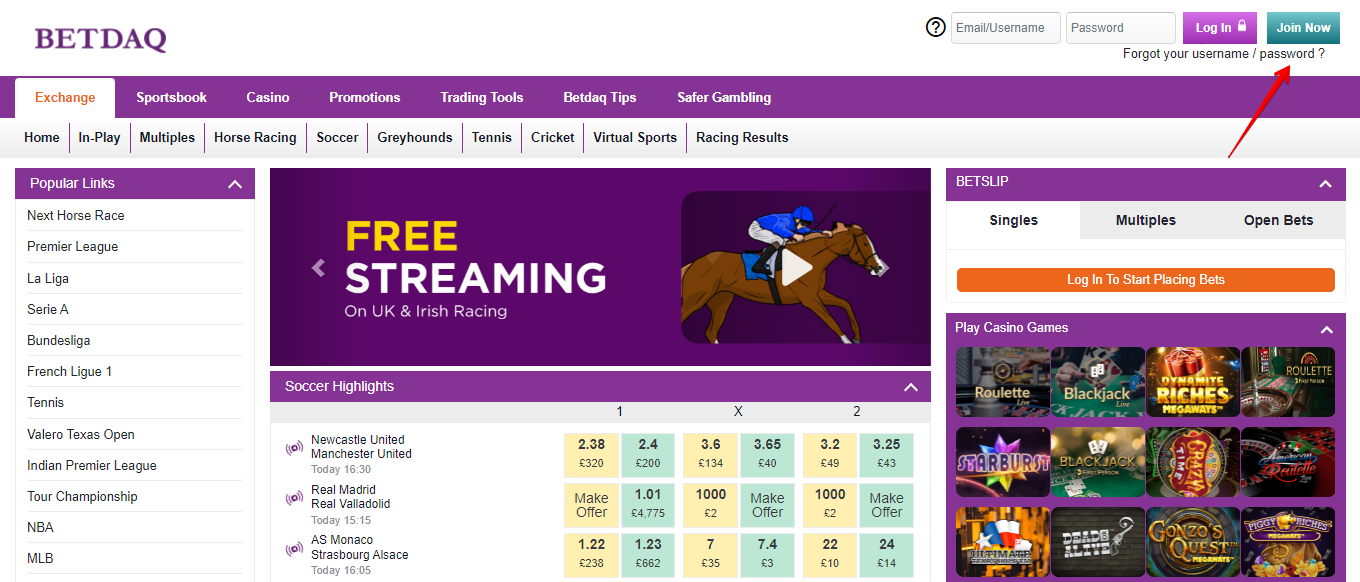Switch to the Sportsbook tab
Image resolution: width=1360 pixels, height=582 pixels.
tap(172, 97)
